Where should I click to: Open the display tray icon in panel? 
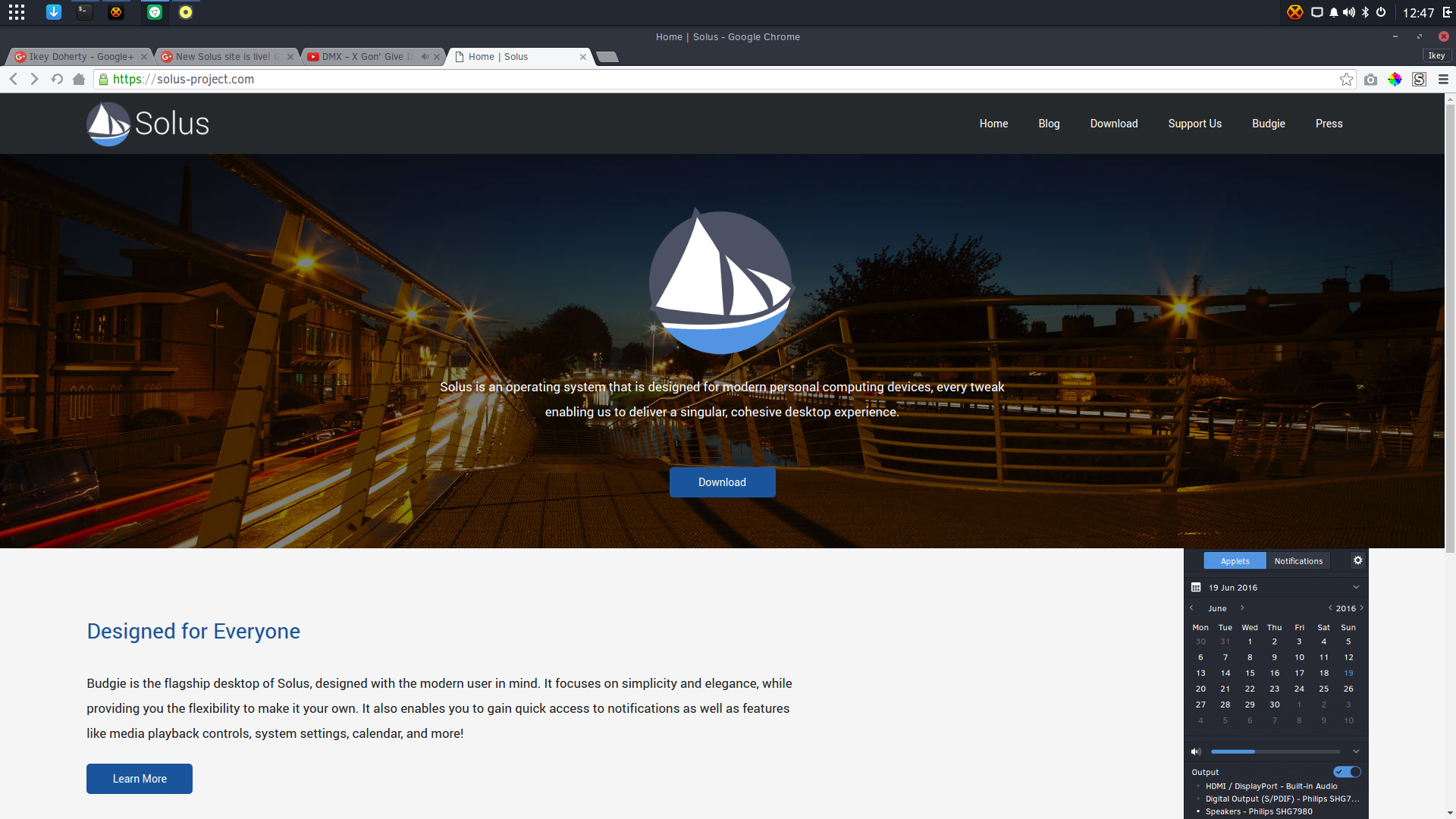click(x=1317, y=12)
